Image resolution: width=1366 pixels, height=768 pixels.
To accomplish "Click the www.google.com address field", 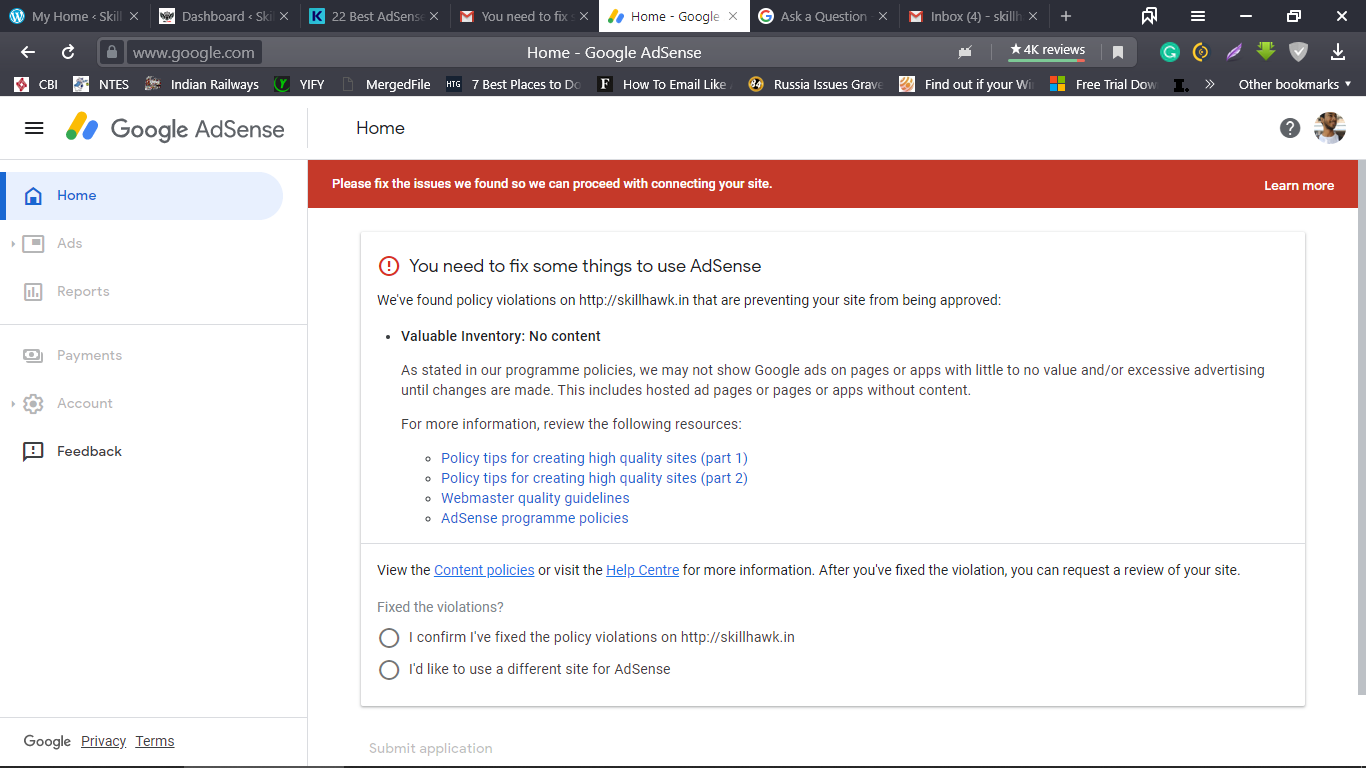I will [x=193, y=52].
